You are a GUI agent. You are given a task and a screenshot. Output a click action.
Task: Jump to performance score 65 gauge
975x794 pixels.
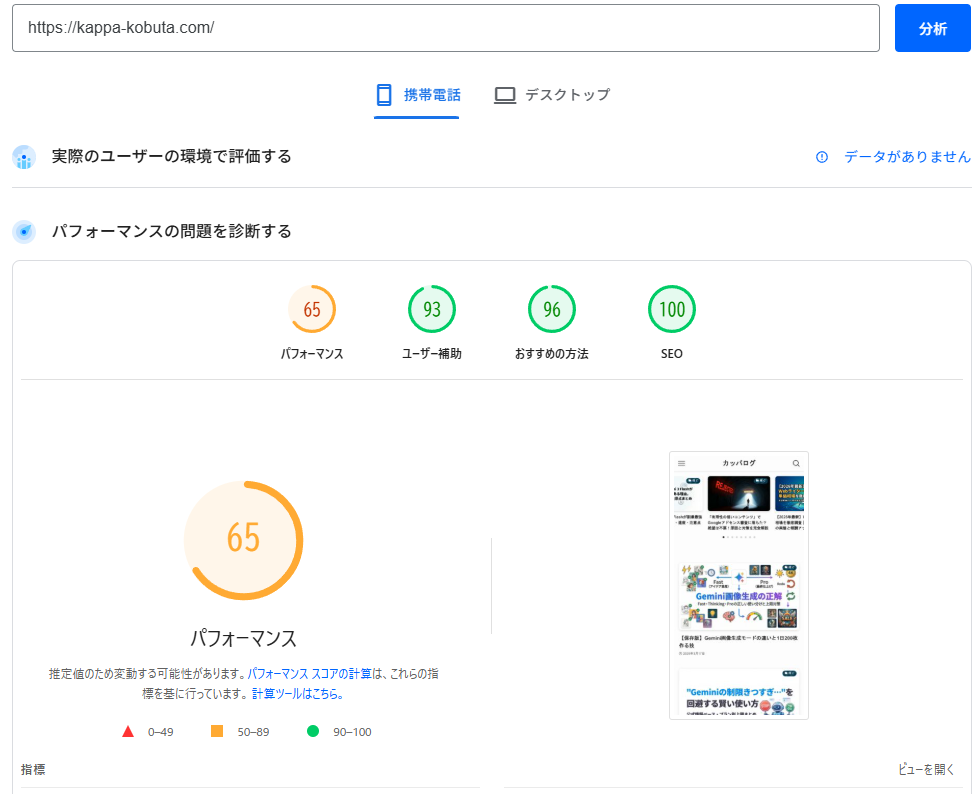coord(312,309)
